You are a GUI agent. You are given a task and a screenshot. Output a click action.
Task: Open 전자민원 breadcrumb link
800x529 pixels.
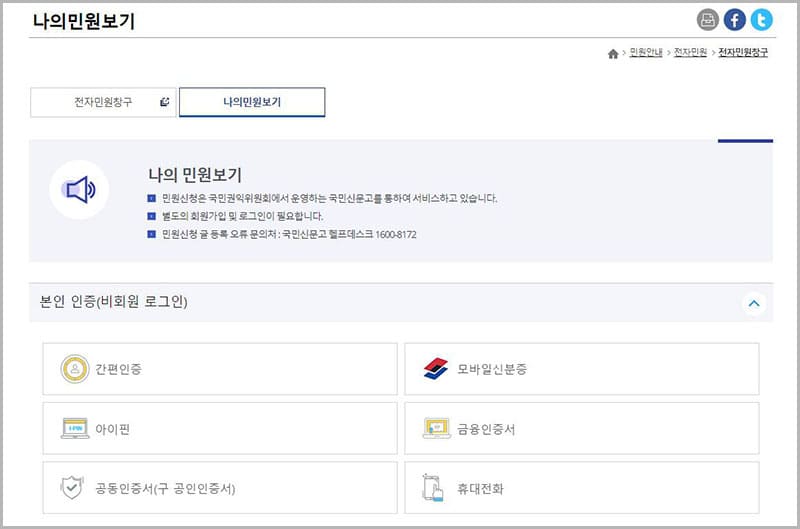pyautogui.click(x=690, y=53)
